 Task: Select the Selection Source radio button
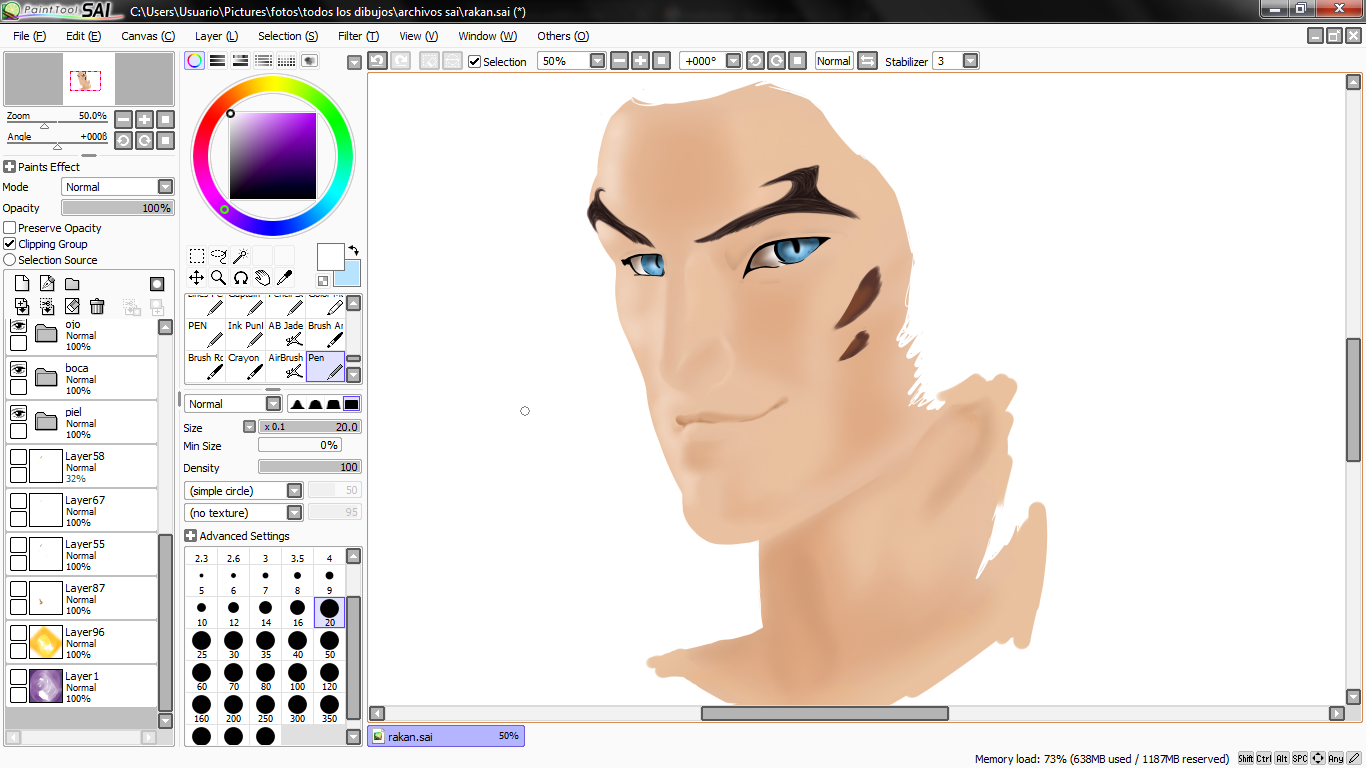10,260
